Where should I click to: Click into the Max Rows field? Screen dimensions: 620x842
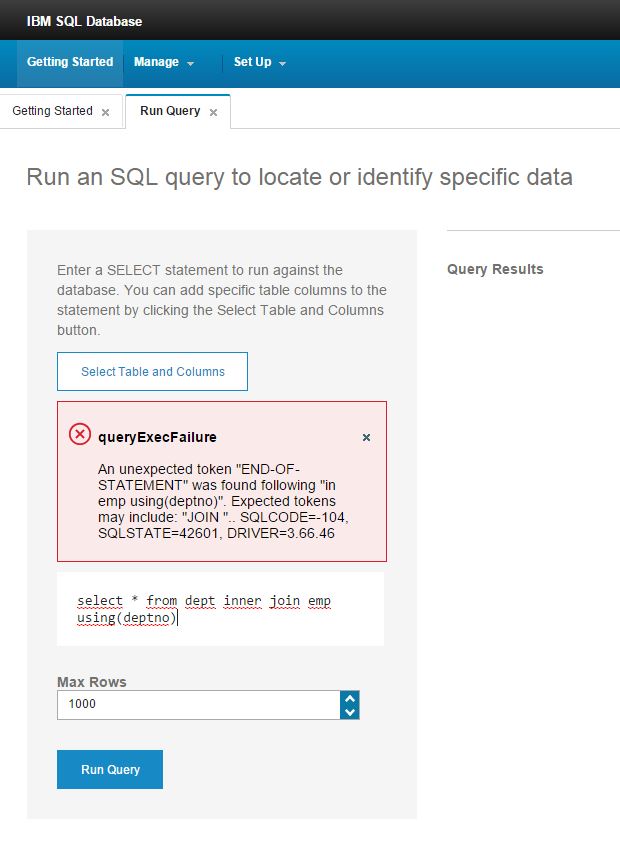199,705
